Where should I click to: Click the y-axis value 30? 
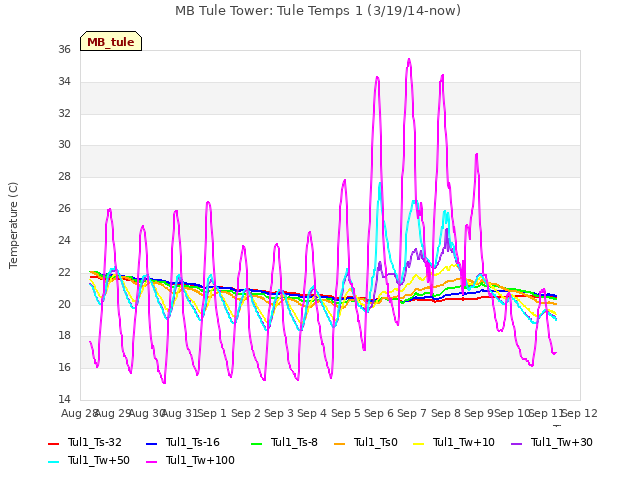[x=64, y=144]
